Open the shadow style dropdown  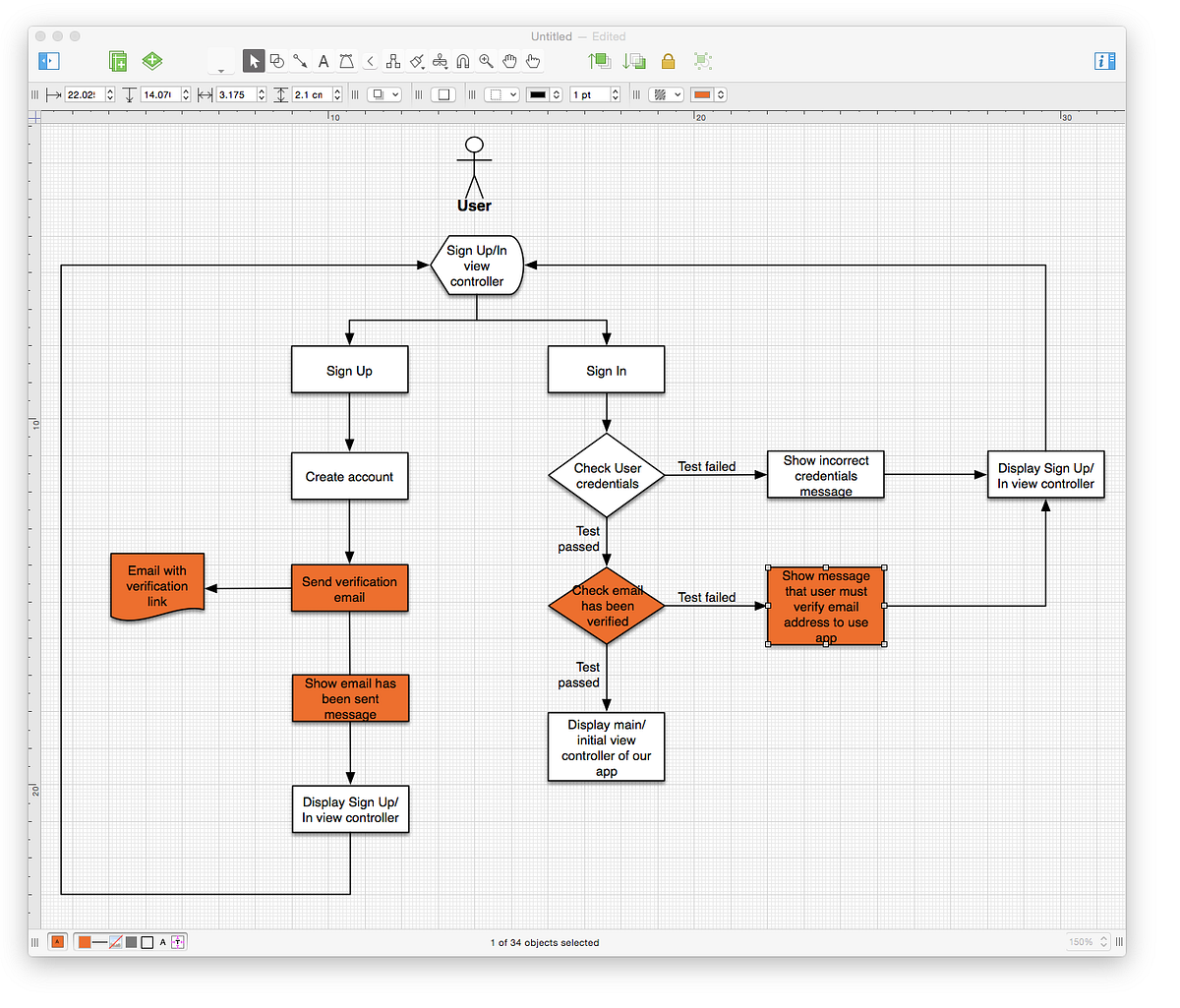tap(384, 93)
